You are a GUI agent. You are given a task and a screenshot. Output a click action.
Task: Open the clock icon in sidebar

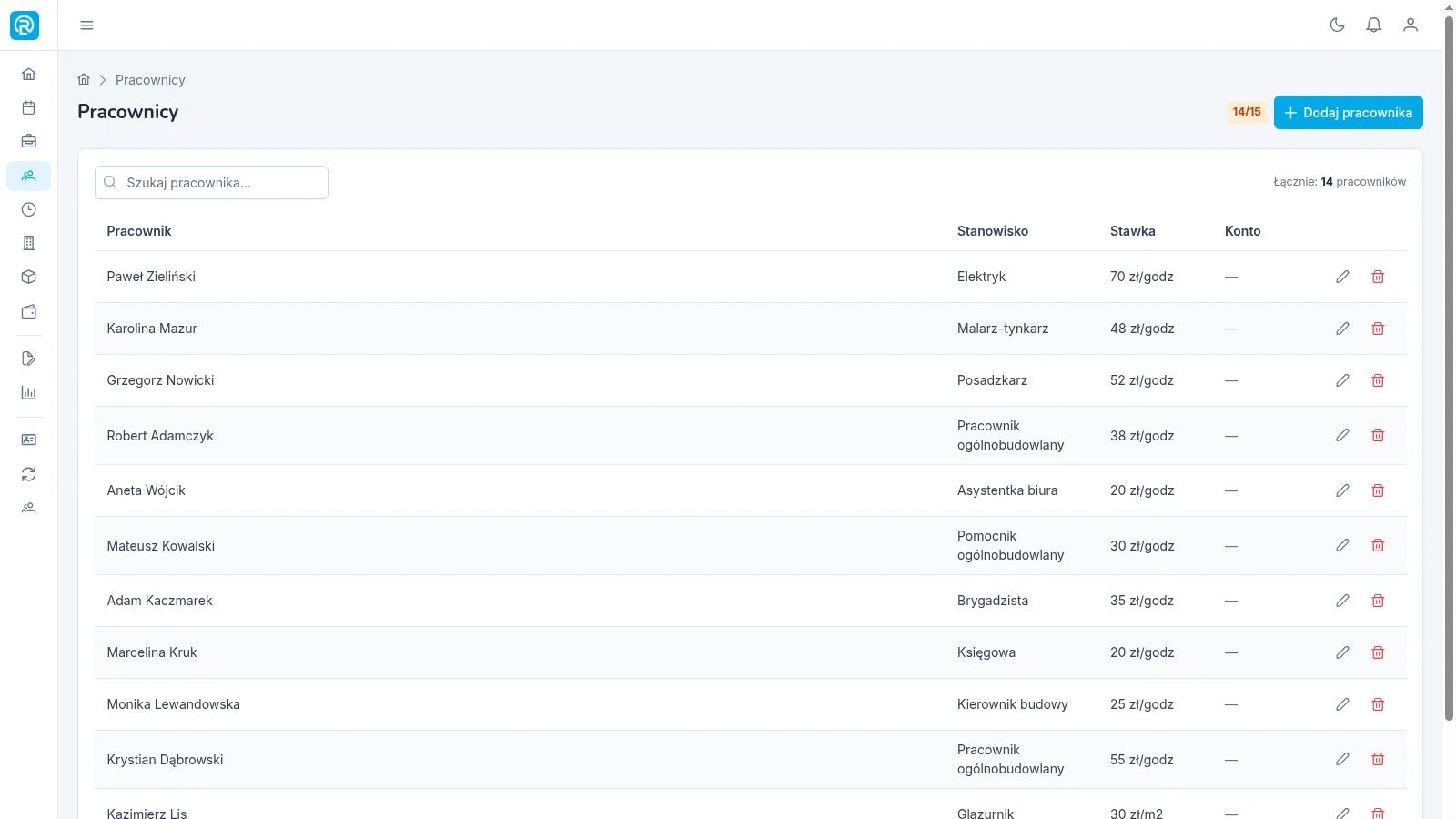[28, 209]
